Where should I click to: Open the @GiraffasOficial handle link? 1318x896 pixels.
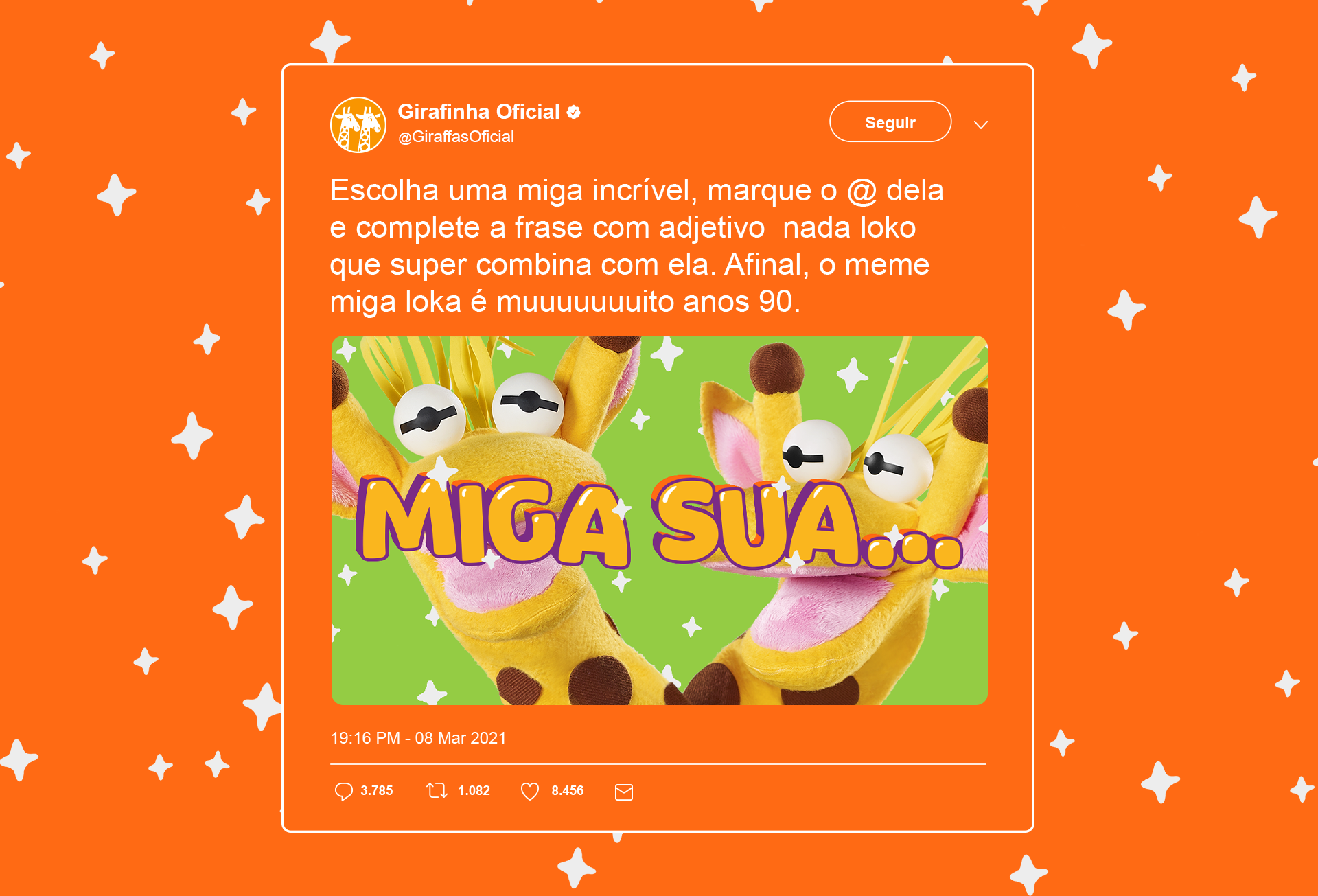(456, 137)
